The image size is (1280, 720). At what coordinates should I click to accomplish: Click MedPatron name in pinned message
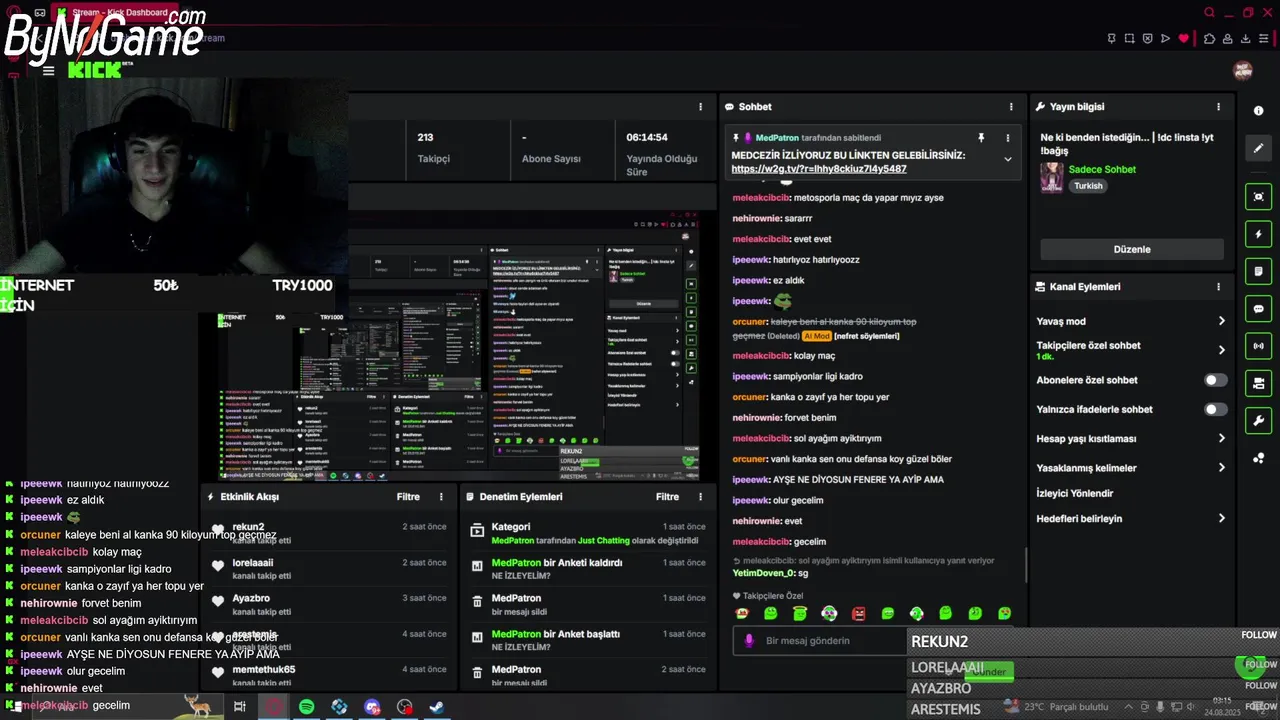pyautogui.click(x=777, y=138)
